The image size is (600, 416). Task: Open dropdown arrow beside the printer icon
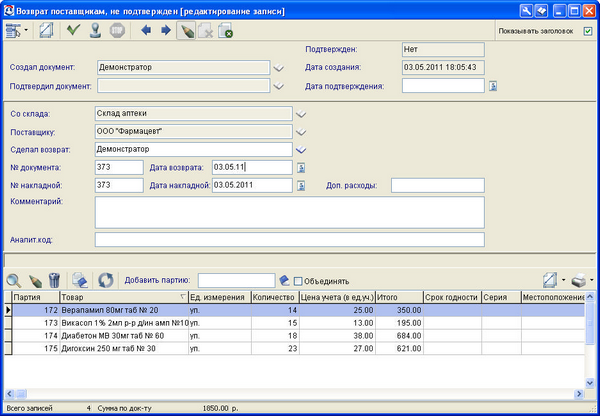[x=592, y=280]
